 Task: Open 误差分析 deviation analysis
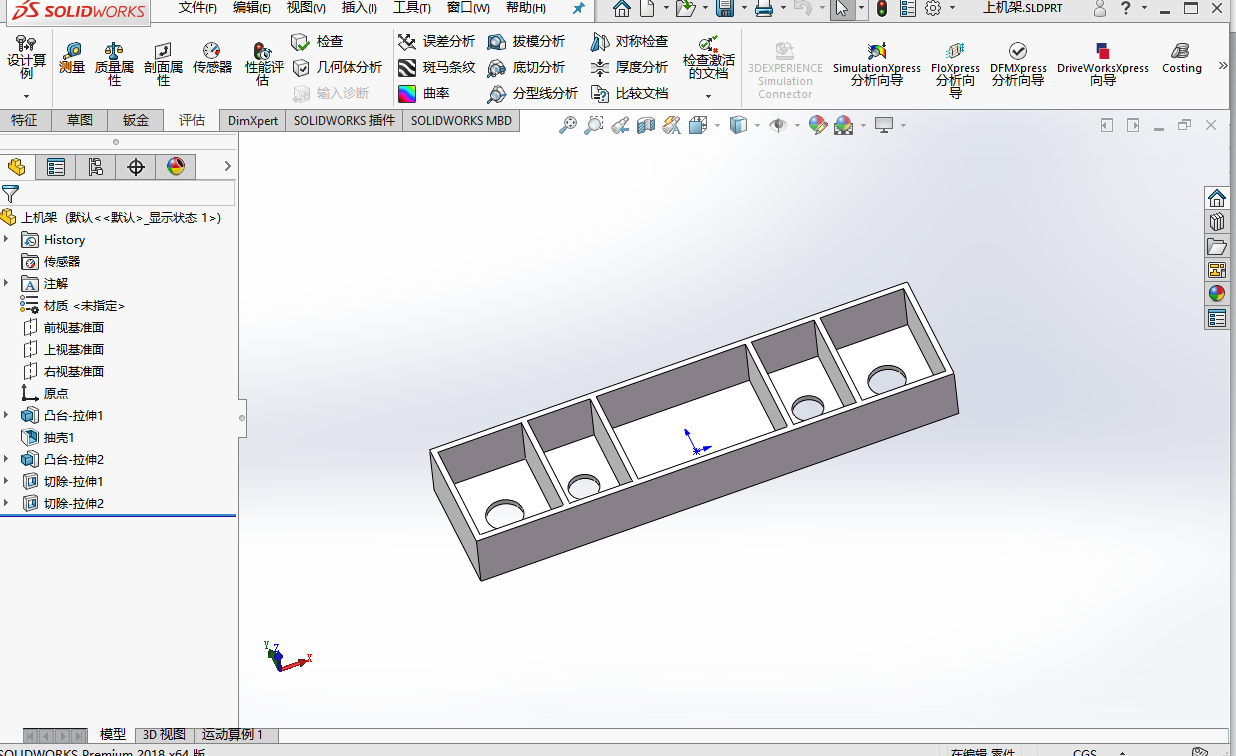point(436,41)
